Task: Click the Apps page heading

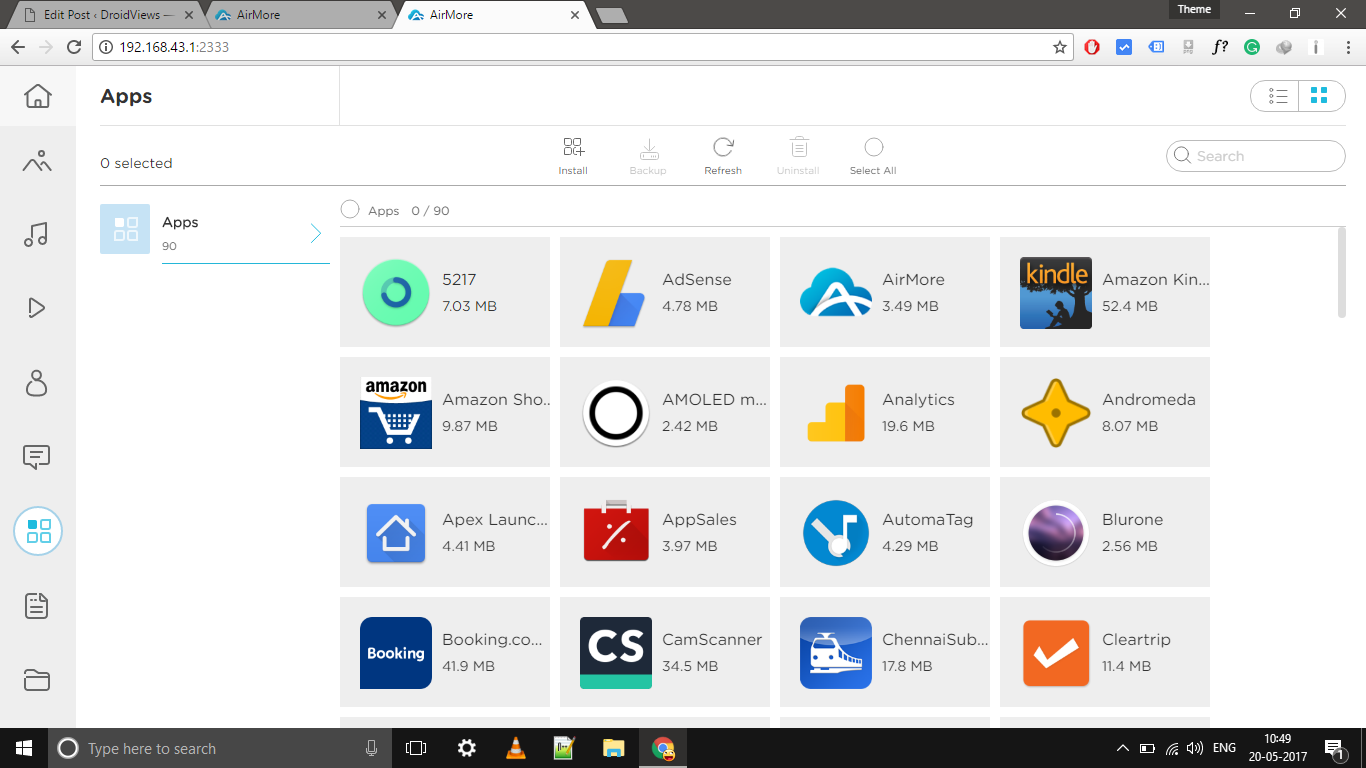Action: coord(126,97)
